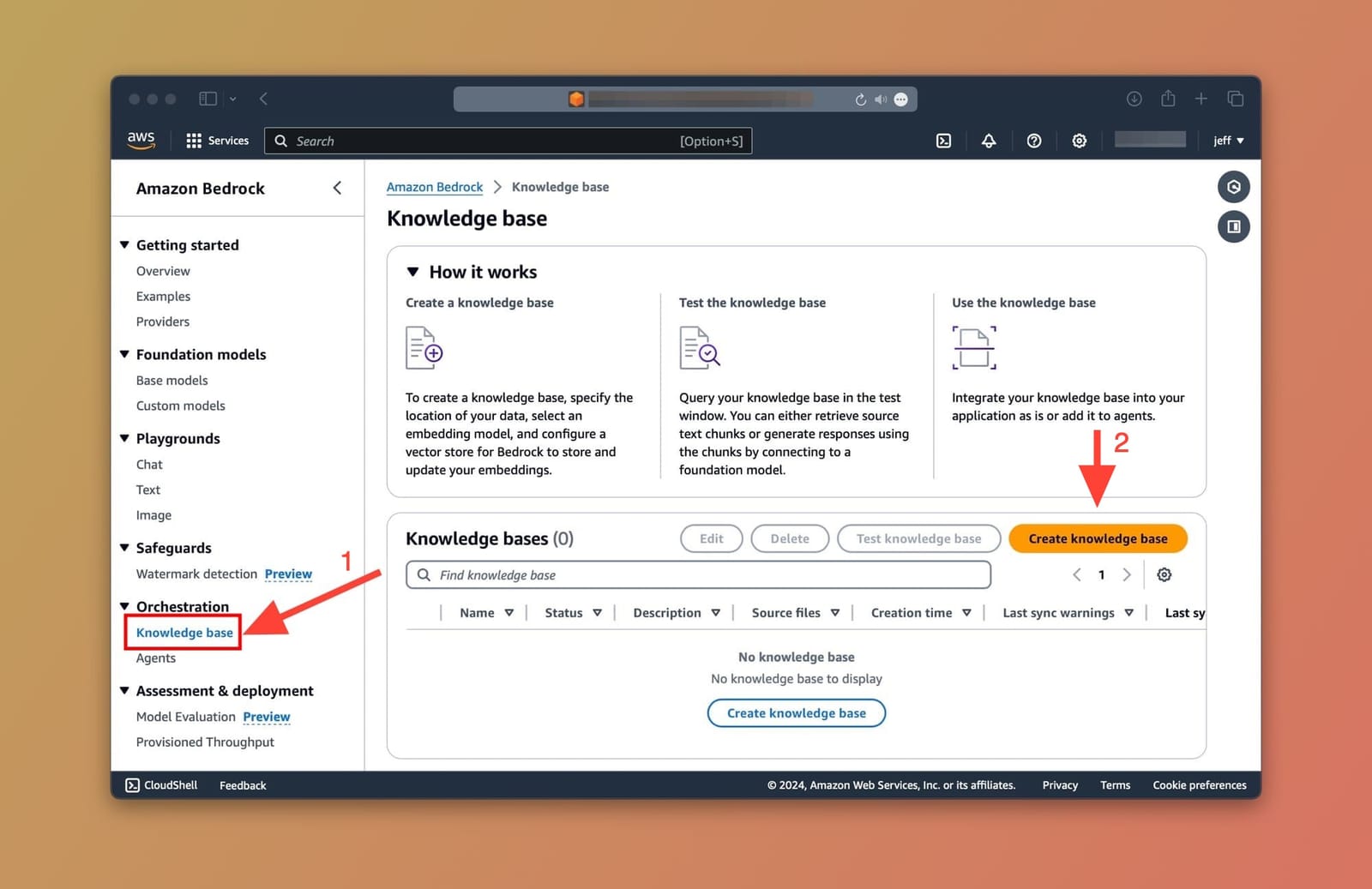Open the Creation time column filter
The width and height of the screenshot is (1372, 889).
pos(967,612)
